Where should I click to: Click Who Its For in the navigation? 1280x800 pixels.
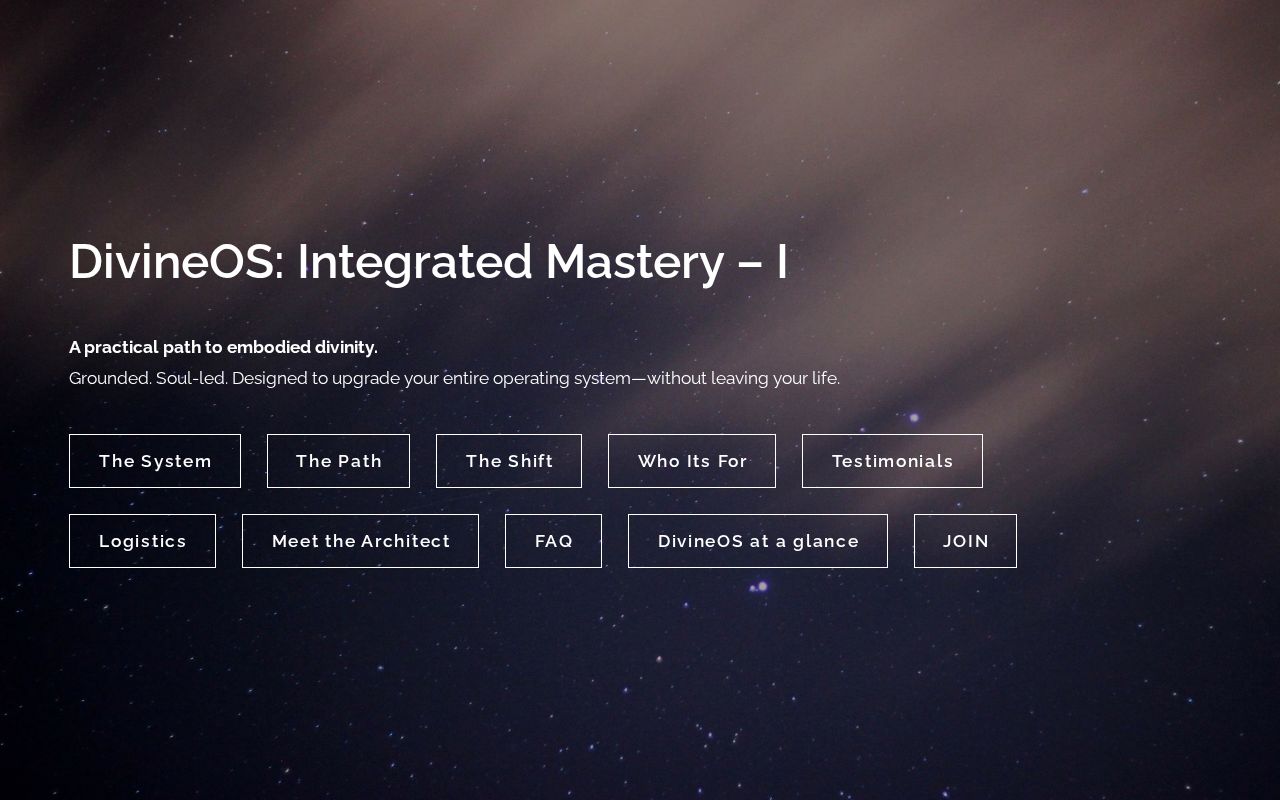(692, 461)
